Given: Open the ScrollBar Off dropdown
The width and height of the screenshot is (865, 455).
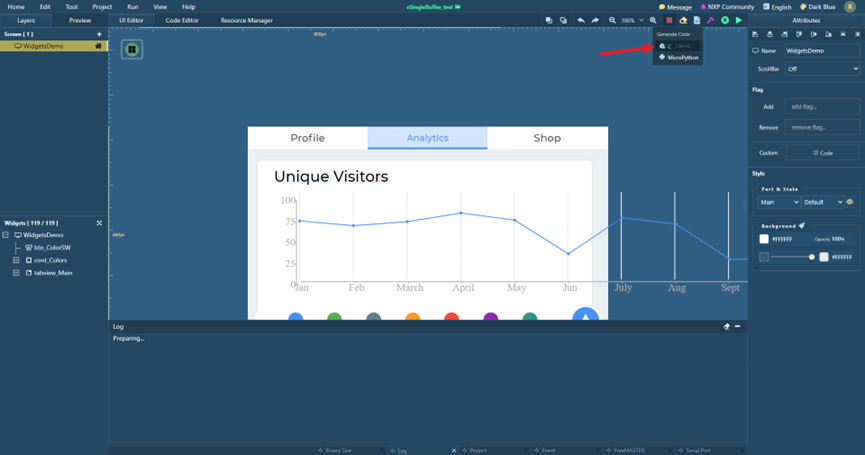Looking at the screenshot, I should 822,69.
